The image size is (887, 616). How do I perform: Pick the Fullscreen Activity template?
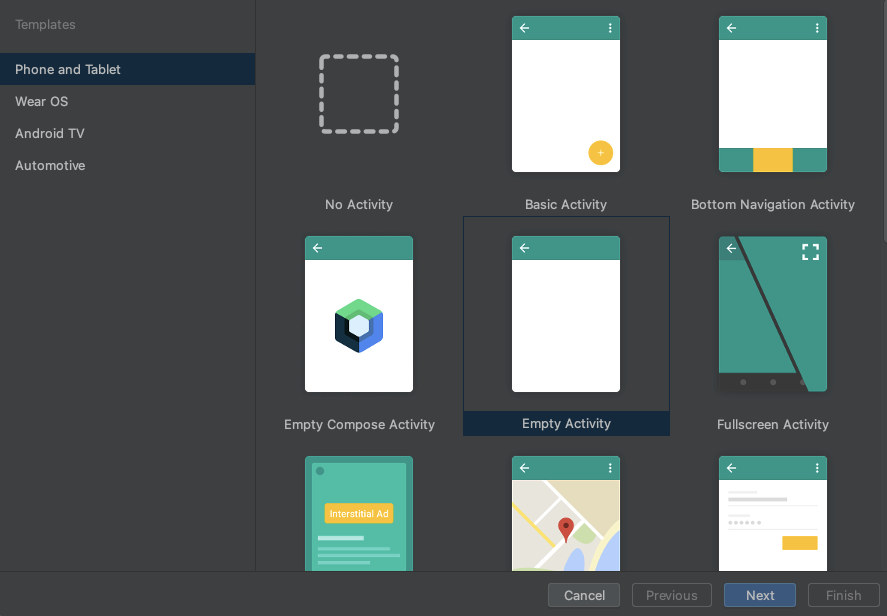[772, 314]
